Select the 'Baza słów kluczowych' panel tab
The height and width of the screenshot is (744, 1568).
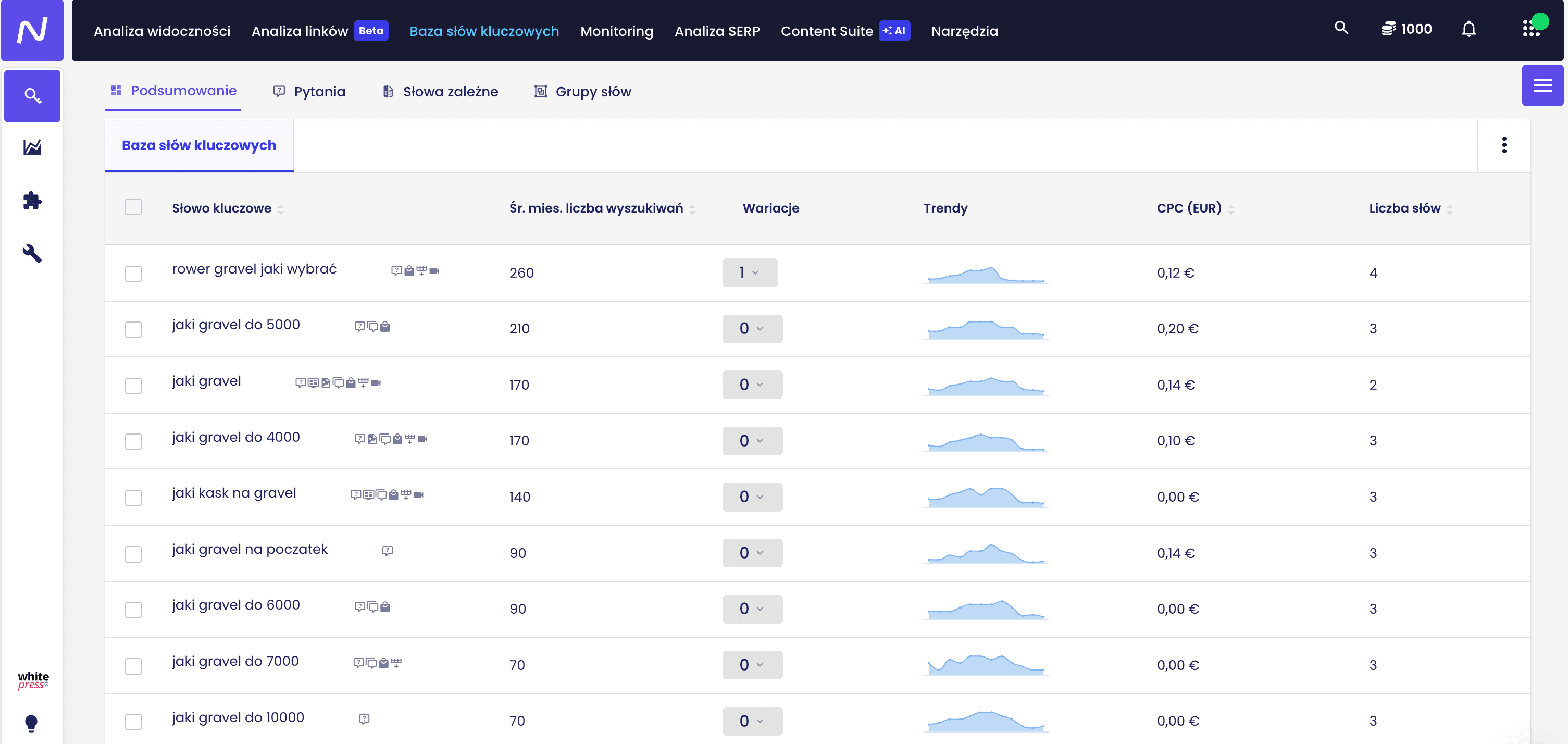click(199, 145)
